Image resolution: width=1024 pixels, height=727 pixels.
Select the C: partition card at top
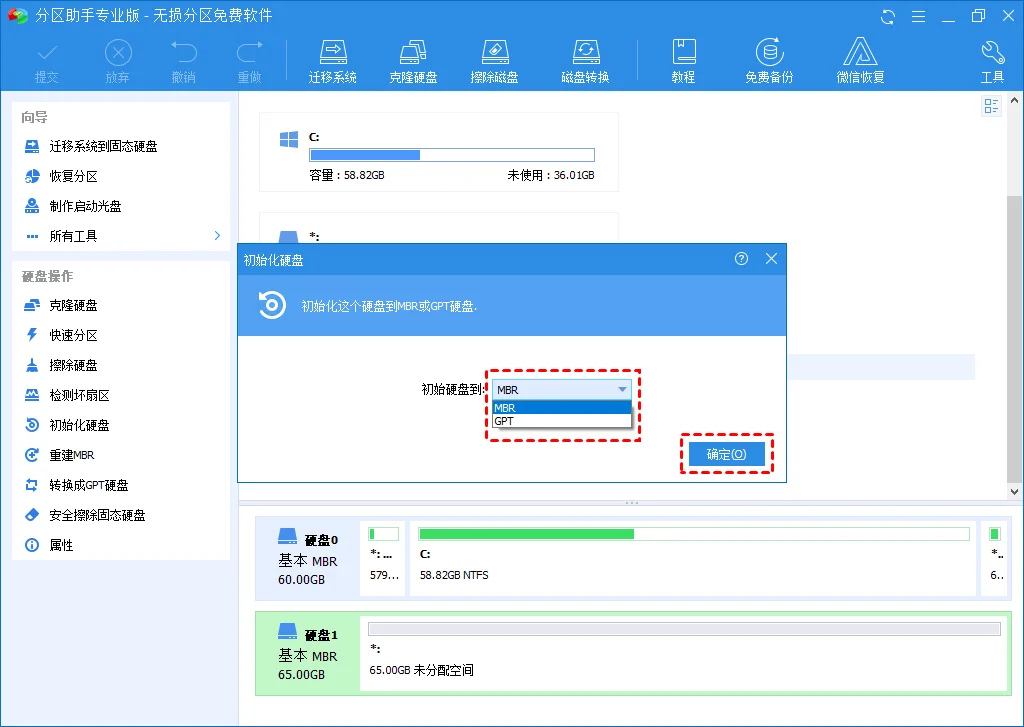click(x=439, y=152)
